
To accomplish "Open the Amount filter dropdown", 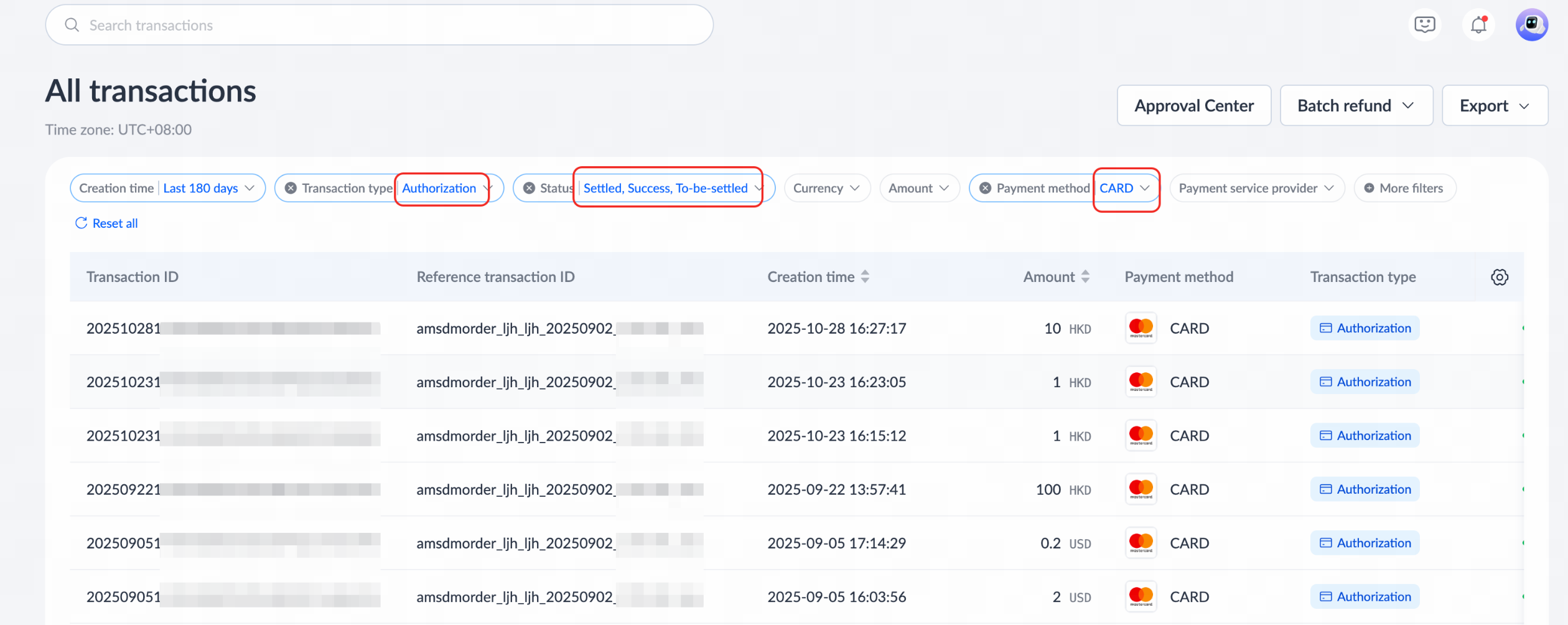I will point(919,188).
